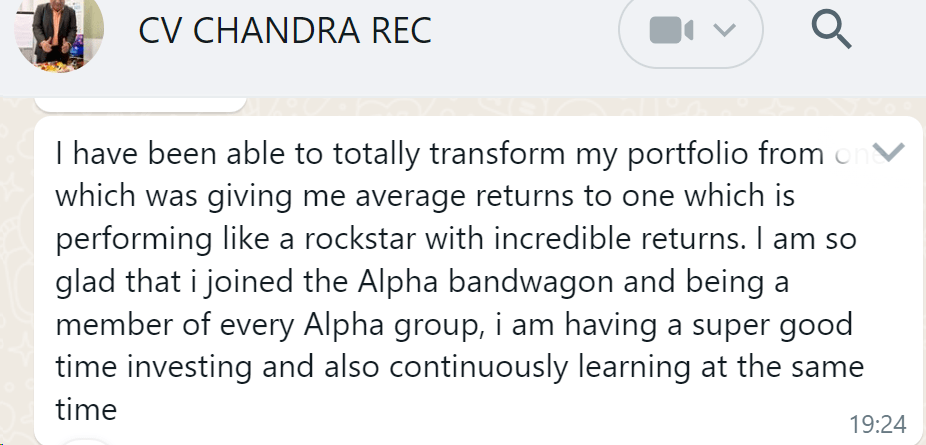Start a video call from the camera icon
Image resolution: width=926 pixels, height=445 pixels.
coord(671,31)
